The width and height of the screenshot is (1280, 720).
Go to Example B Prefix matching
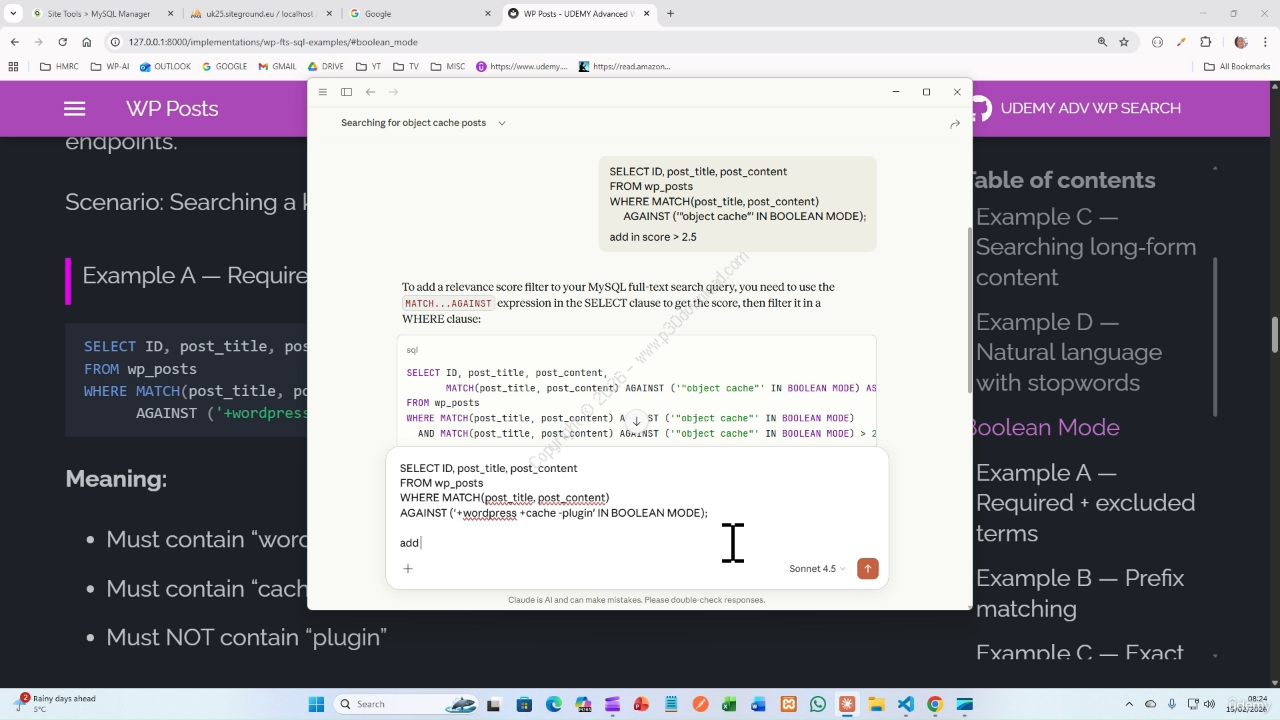point(1079,593)
